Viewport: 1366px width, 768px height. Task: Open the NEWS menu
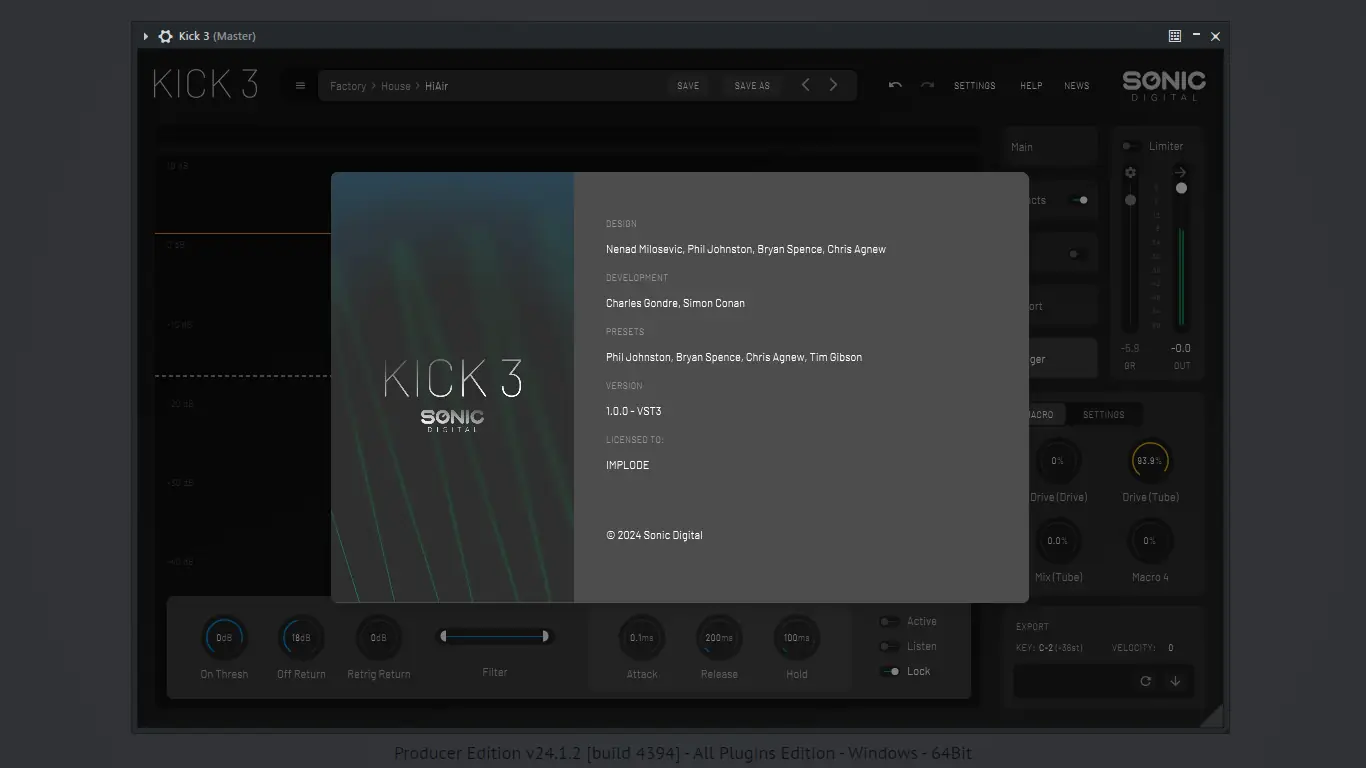(x=1077, y=86)
